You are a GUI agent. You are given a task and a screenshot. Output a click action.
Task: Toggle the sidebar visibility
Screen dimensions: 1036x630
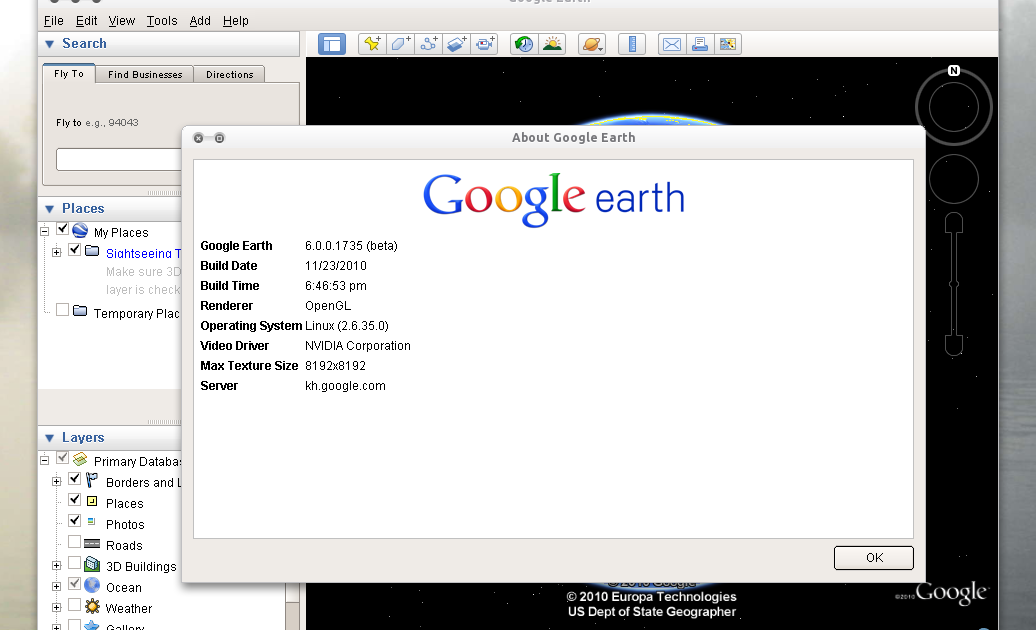[331, 43]
